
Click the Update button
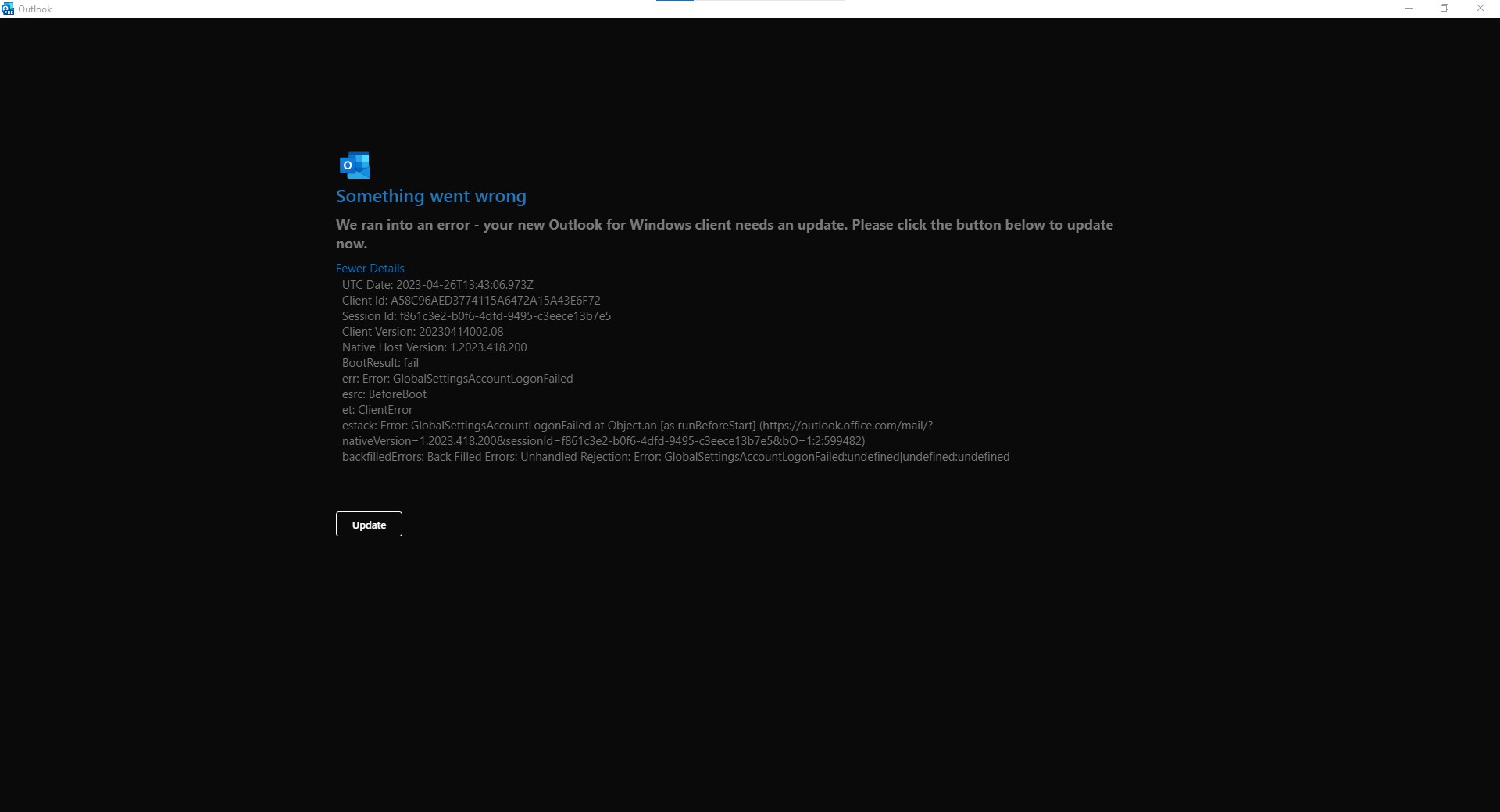tap(369, 524)
